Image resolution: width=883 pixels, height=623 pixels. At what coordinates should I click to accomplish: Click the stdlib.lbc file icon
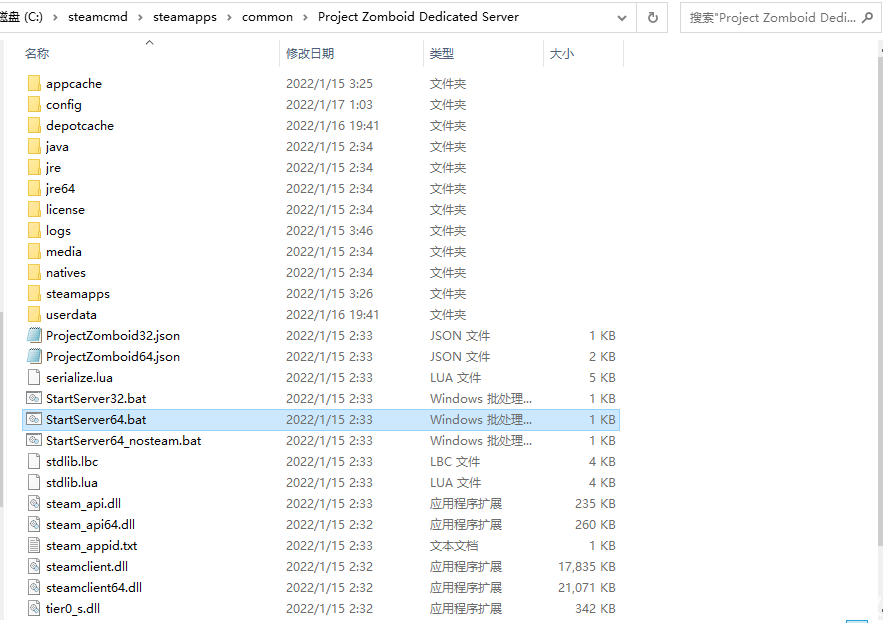(x=34, y=461)
